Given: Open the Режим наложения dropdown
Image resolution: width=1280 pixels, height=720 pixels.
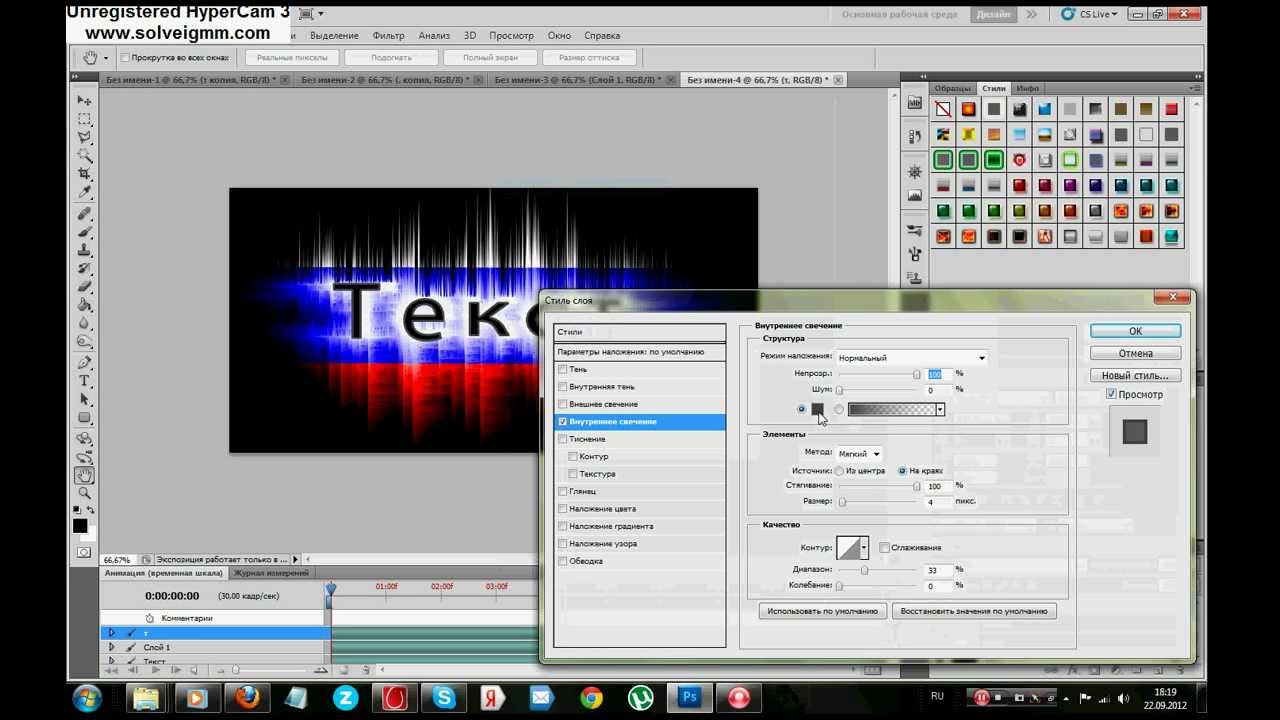Looking at the screenshot, I should (911, 357).
